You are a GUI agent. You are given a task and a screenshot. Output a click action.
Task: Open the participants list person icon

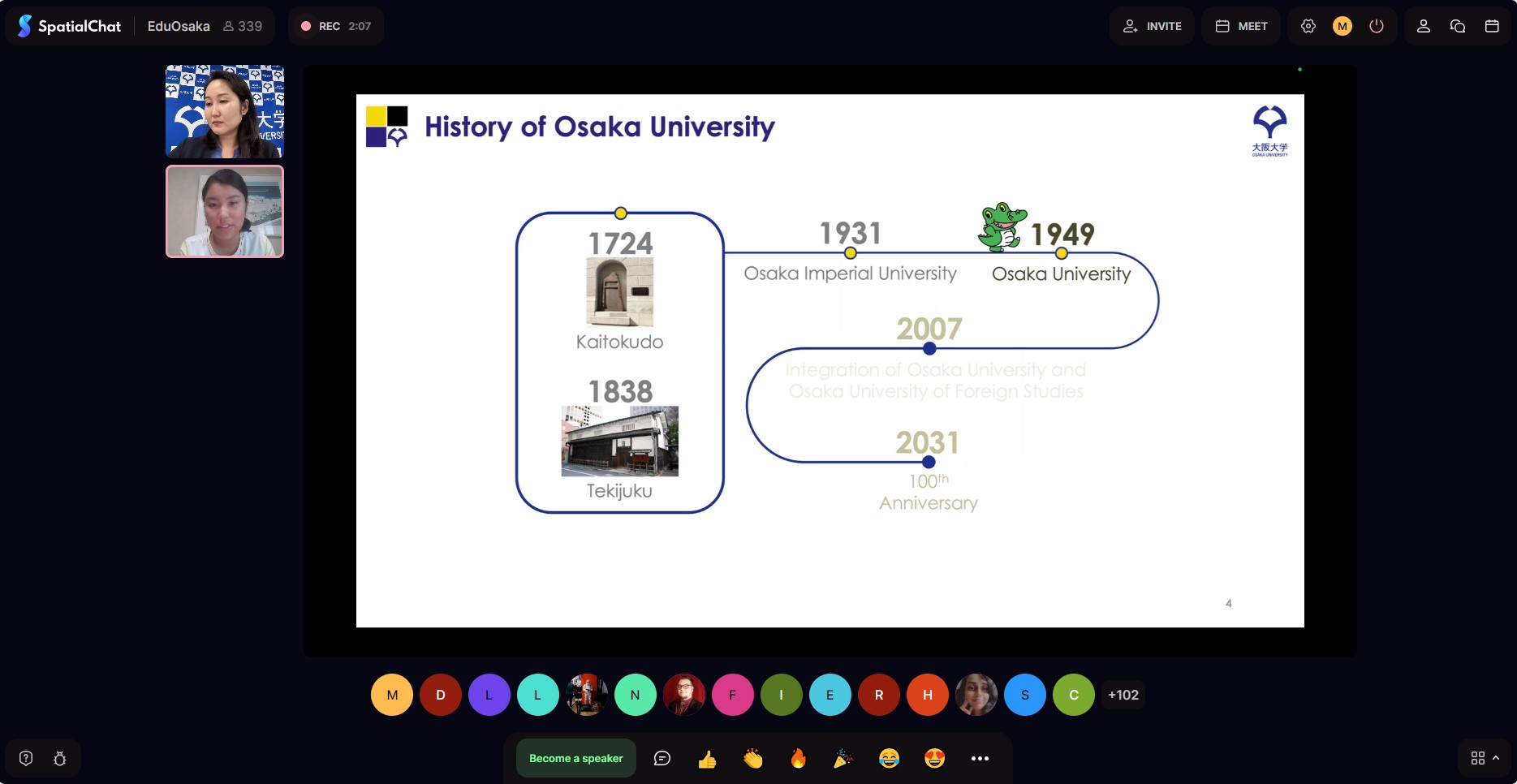tap(1423, 26)
